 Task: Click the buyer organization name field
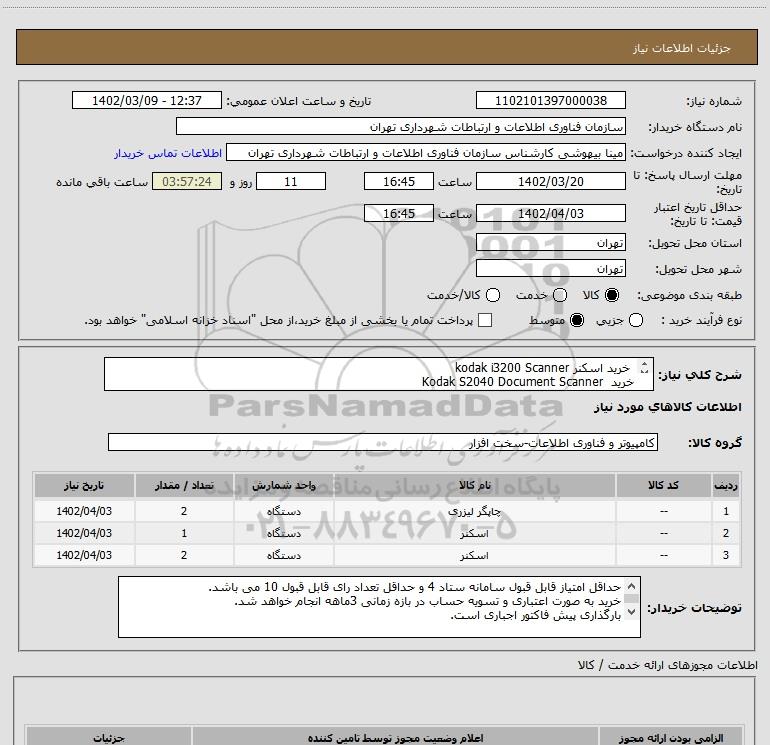pos(401,127)
